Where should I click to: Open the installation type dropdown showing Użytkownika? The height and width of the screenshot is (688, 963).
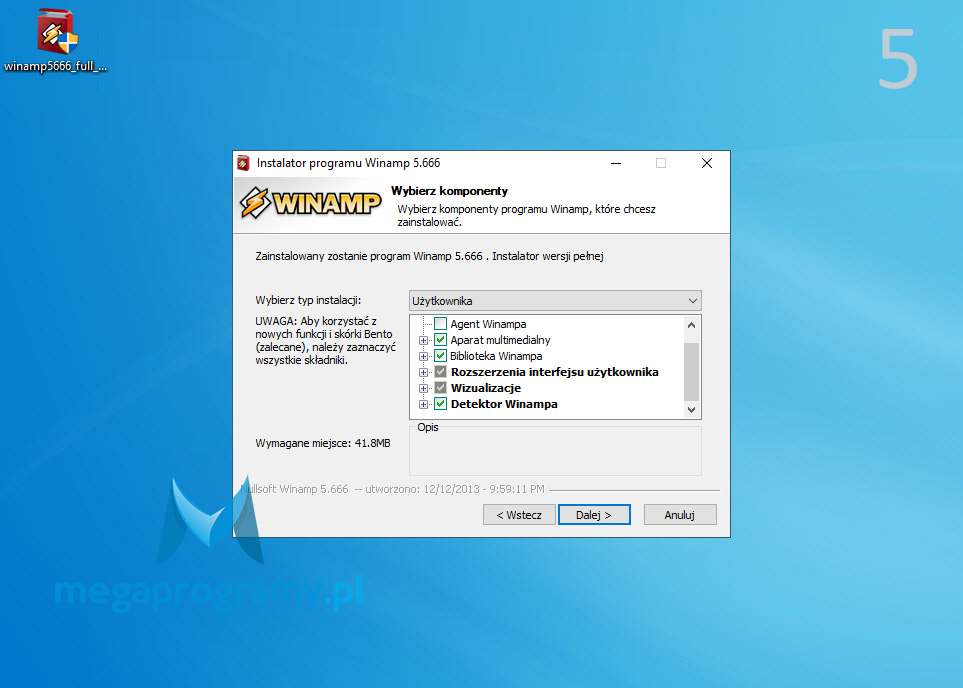pyautogui.click(x=555, y=301)
